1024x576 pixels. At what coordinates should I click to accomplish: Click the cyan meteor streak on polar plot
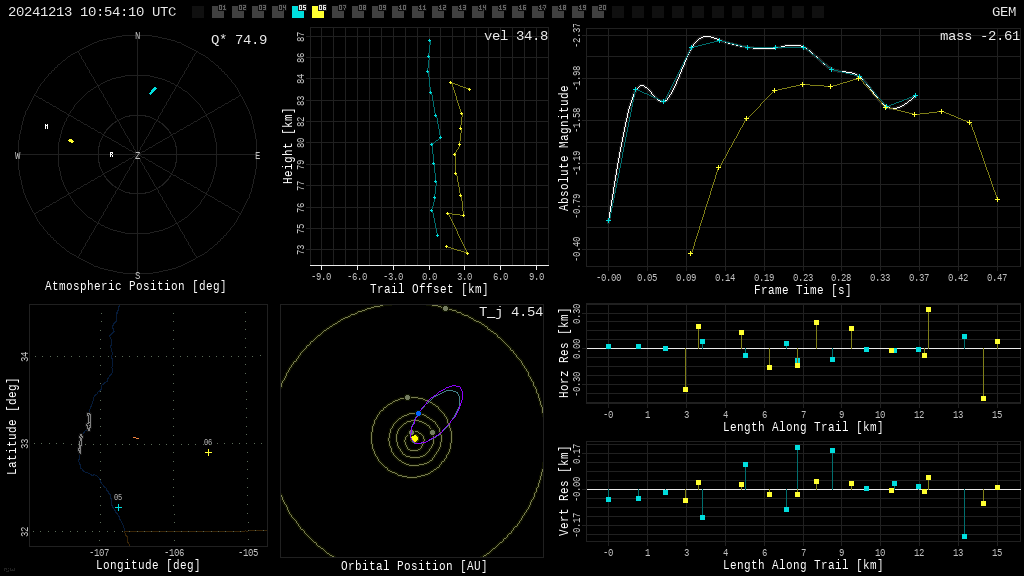click(x=153, y=91)
